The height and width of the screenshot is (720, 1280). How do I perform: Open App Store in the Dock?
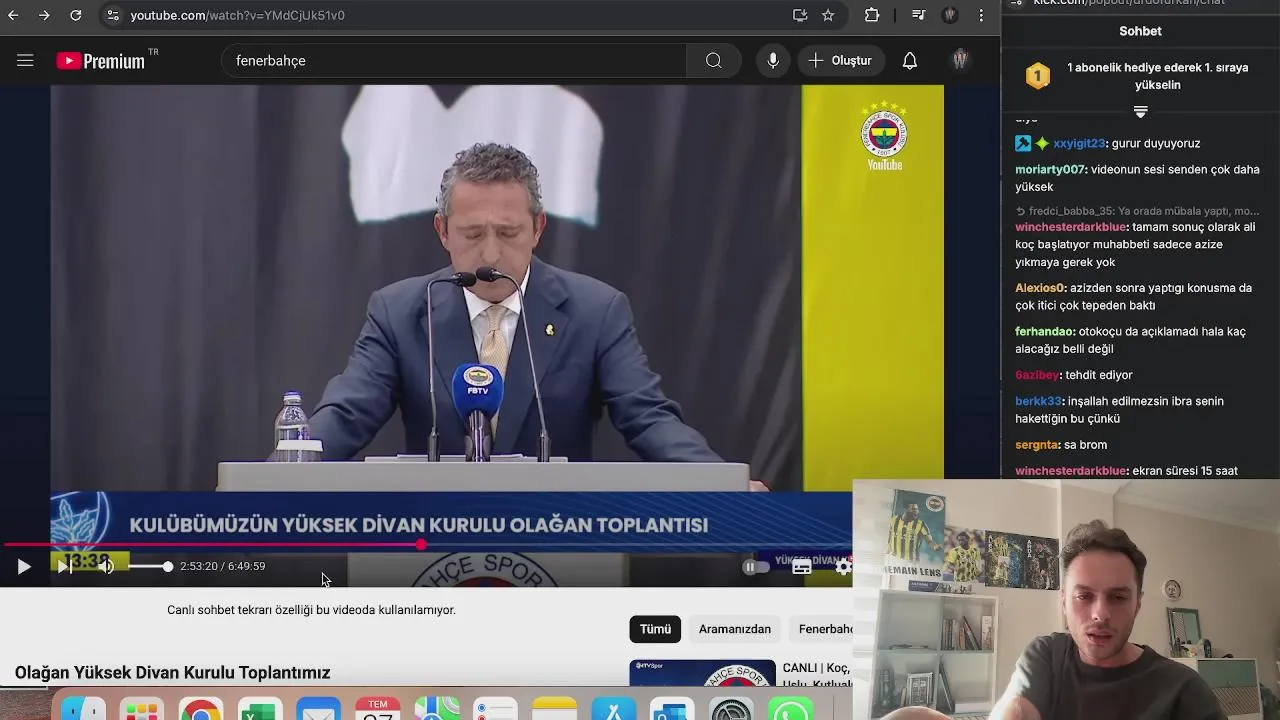pos(614,709)
